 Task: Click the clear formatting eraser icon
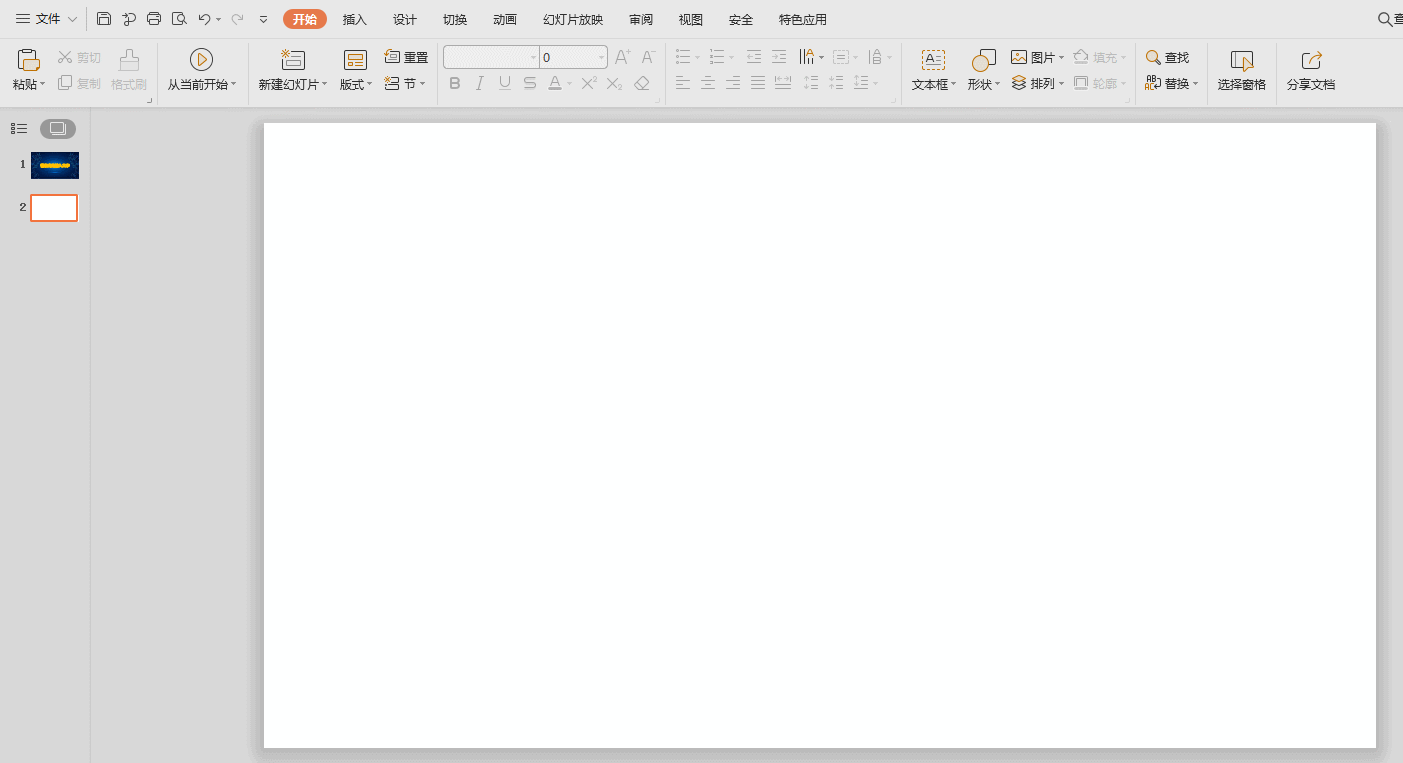(642, 83)
